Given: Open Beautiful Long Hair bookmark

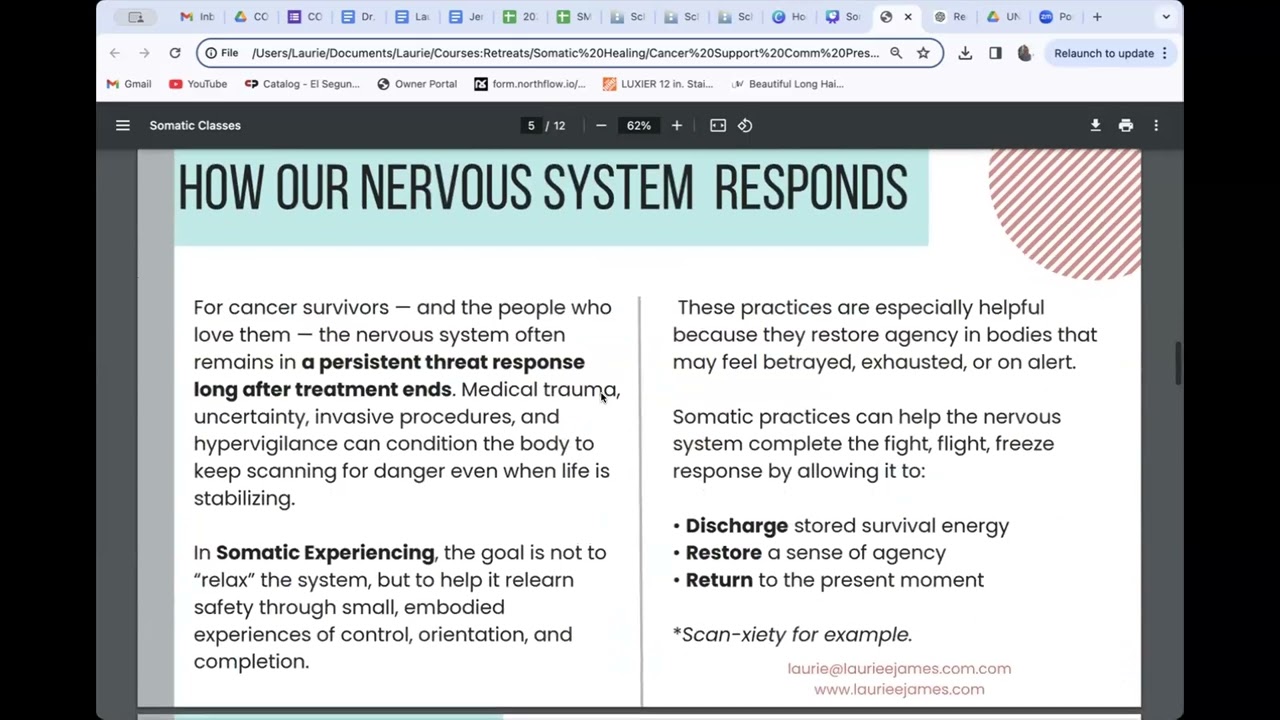Looking at the screenshot, I should tap(788, 84).
